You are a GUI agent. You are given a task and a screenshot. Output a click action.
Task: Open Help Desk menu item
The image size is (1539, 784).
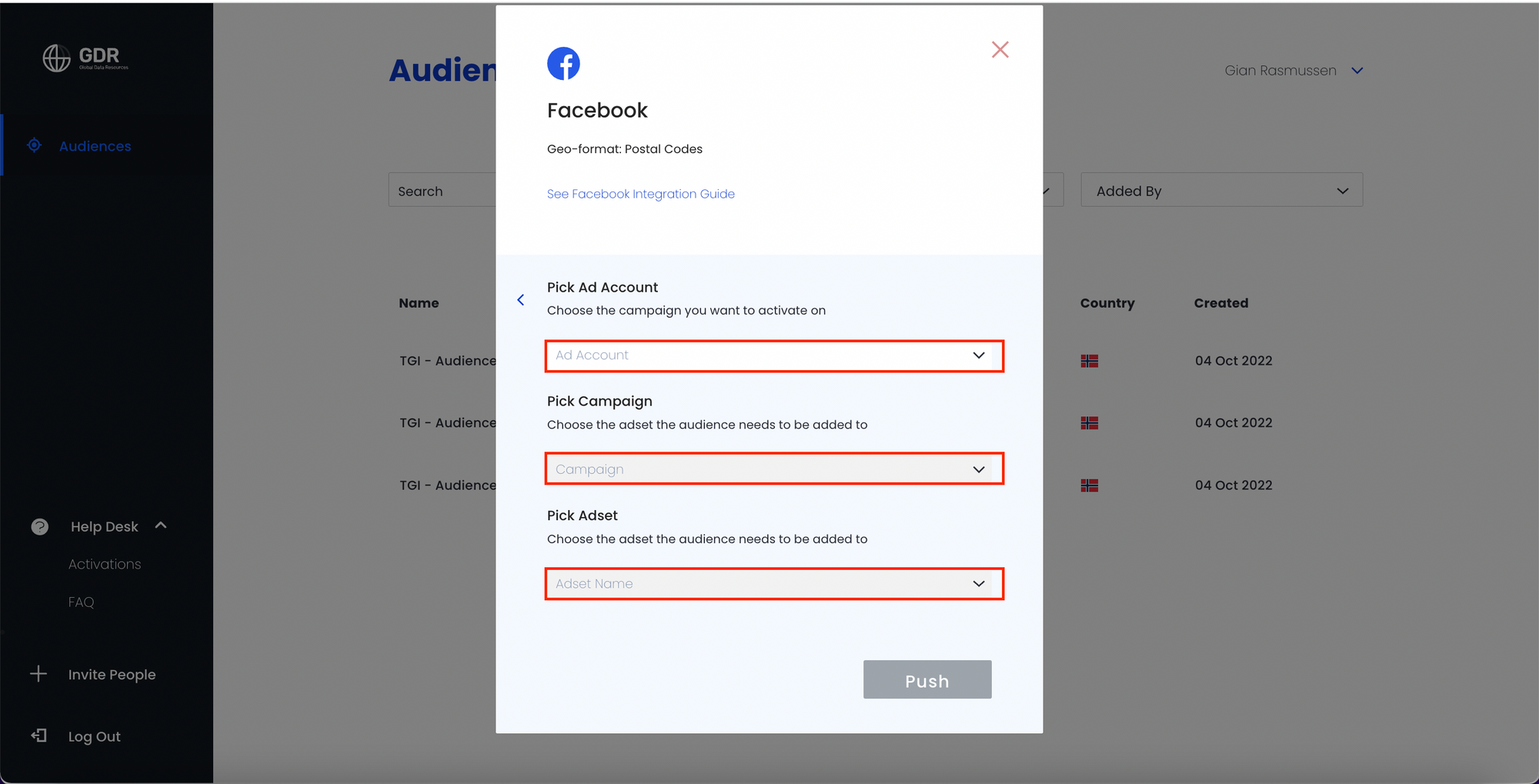pos(105,527)
